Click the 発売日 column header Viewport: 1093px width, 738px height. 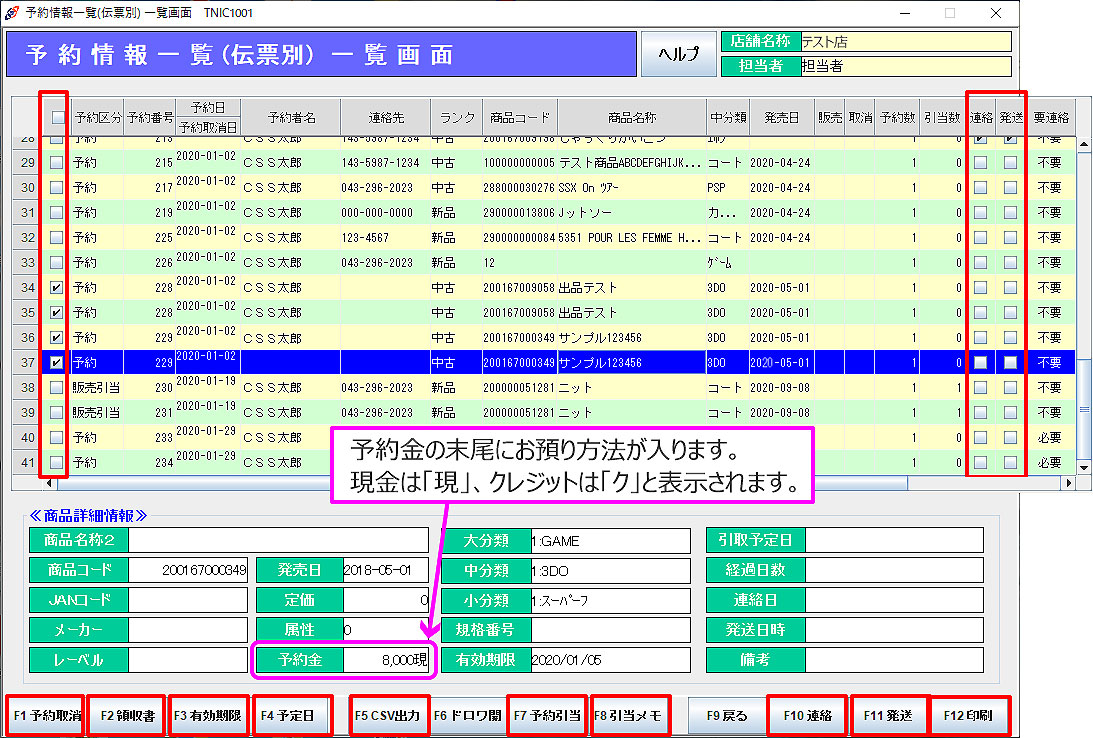pos(780,117)
